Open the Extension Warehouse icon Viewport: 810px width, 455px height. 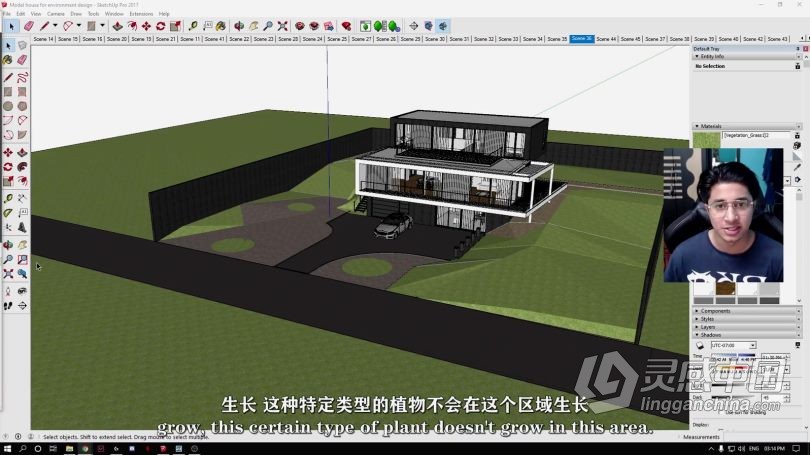click(x=314, y=26)
